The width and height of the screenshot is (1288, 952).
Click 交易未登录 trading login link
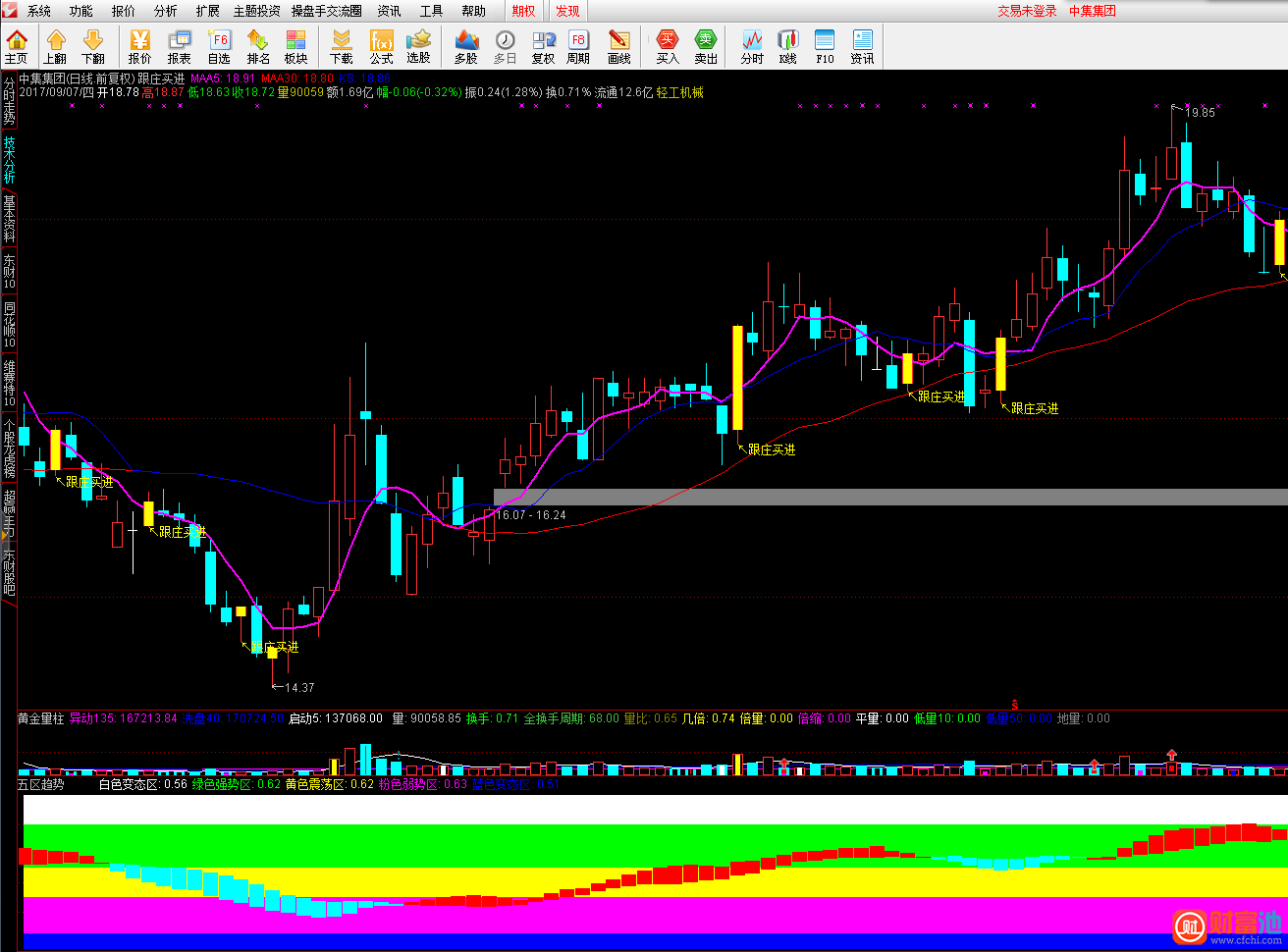1028,11
